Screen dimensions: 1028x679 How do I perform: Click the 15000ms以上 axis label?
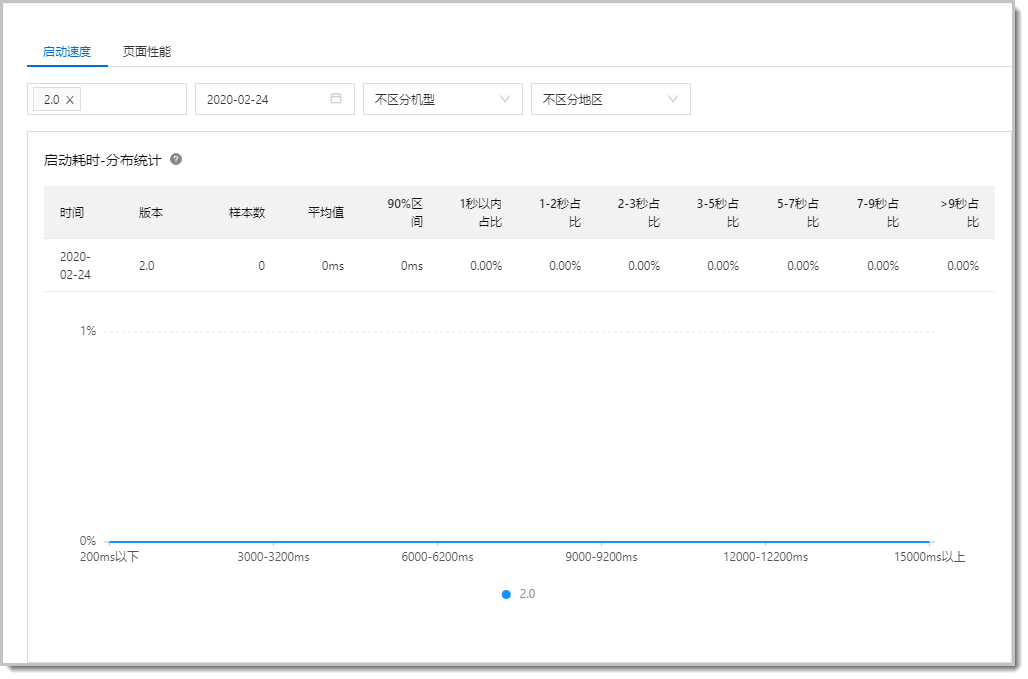930,557
